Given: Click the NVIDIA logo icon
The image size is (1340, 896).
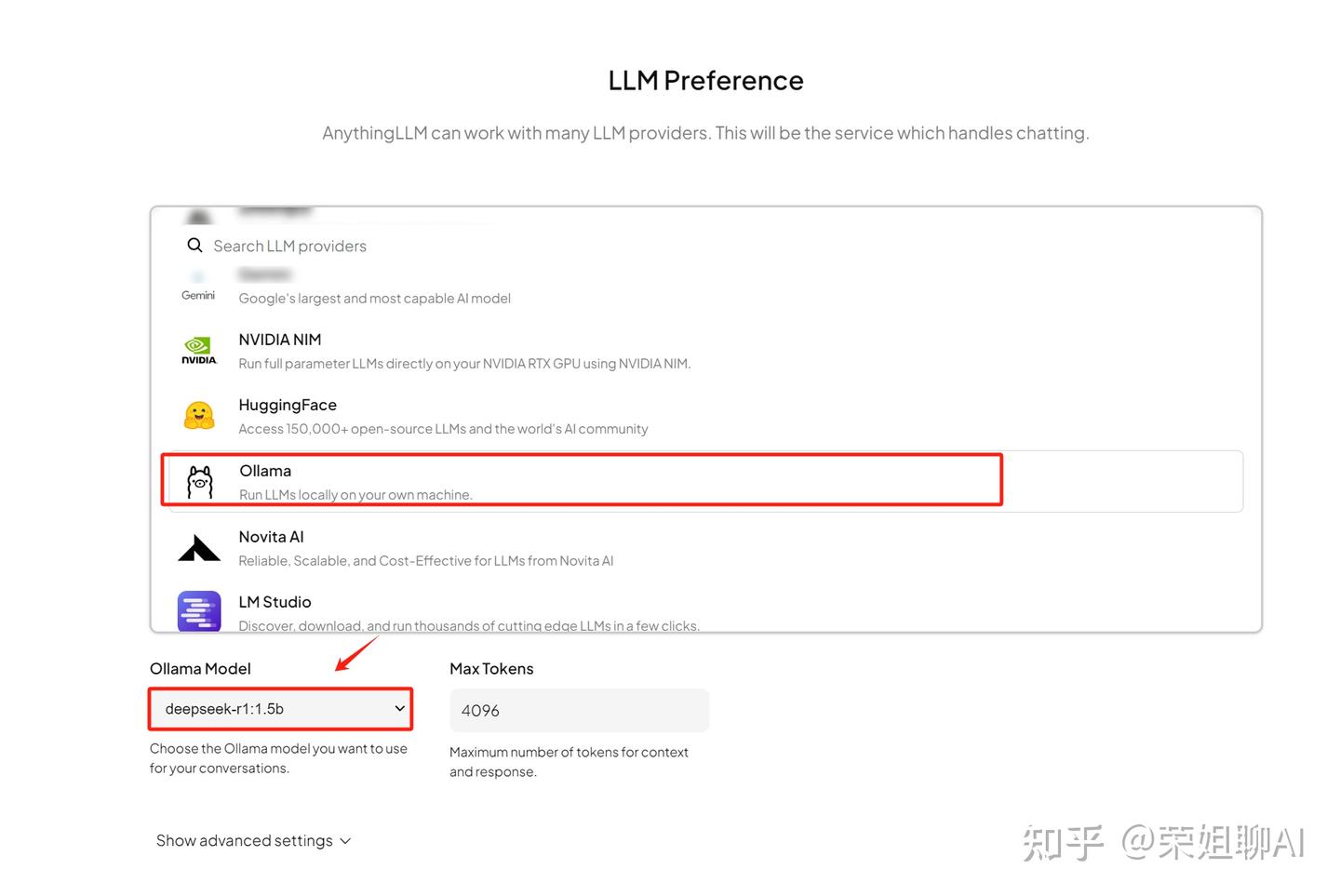Looking at the screenshot, I should [199, 351].
